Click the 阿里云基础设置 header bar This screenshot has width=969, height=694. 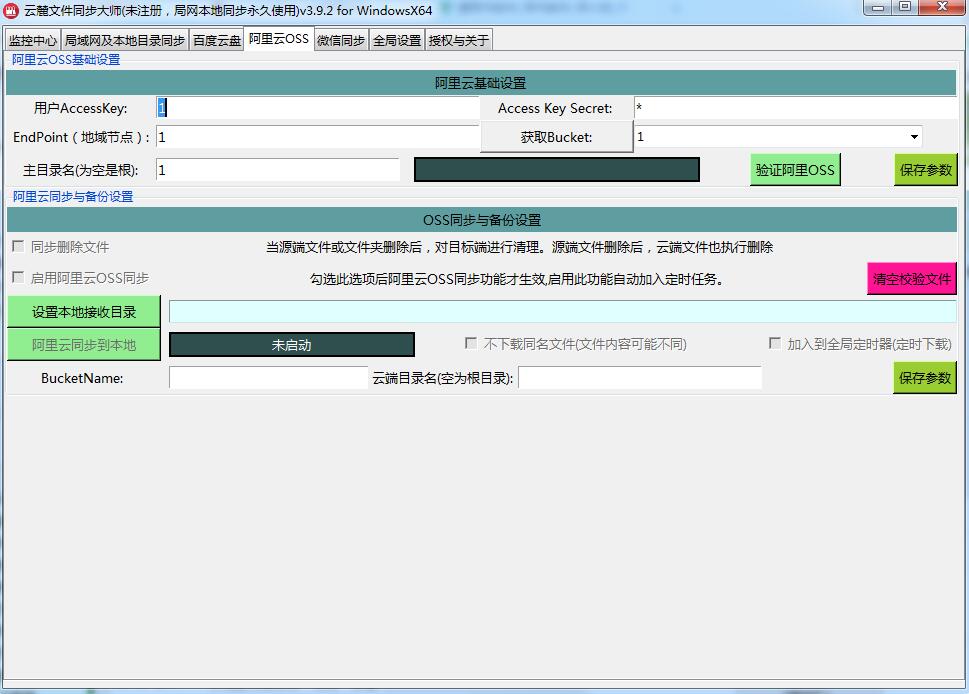coord(481,83)
